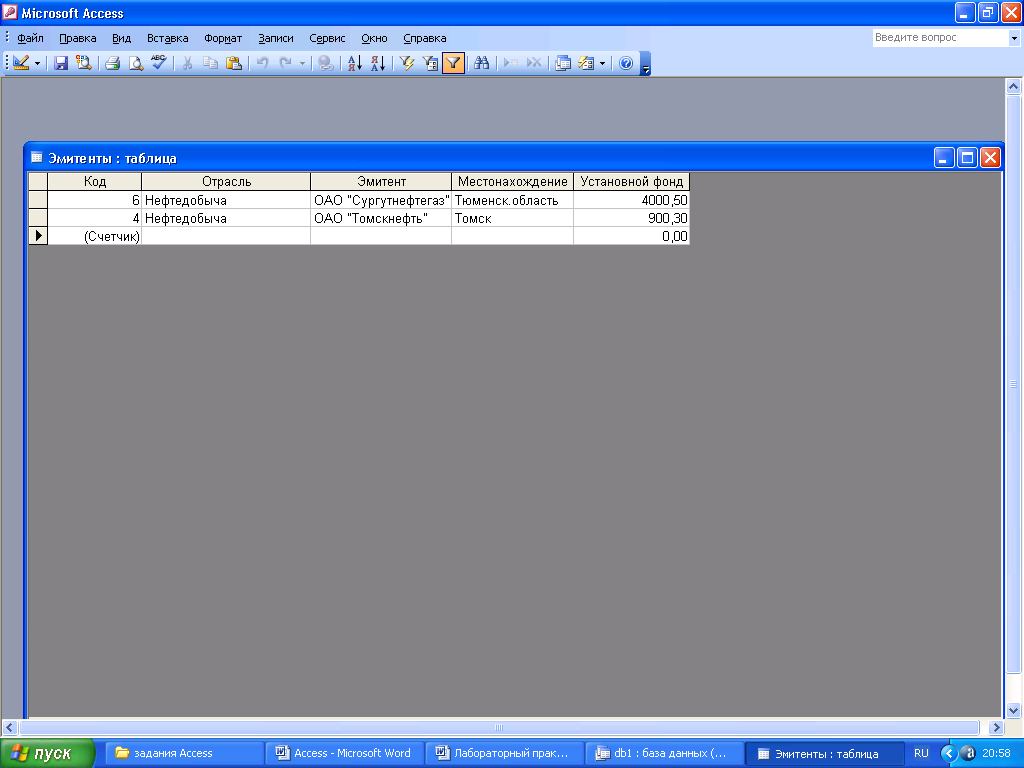Toggle the Apply Filter funnel button

[453, 63]
